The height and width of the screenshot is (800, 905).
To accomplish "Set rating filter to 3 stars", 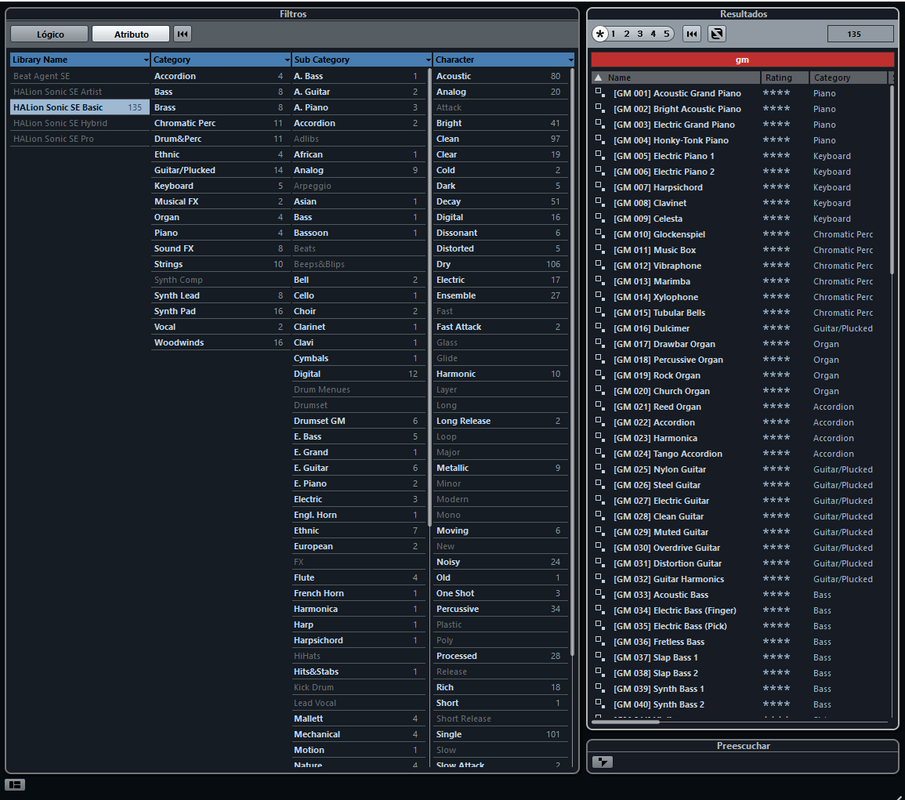I will pos(640,34).
